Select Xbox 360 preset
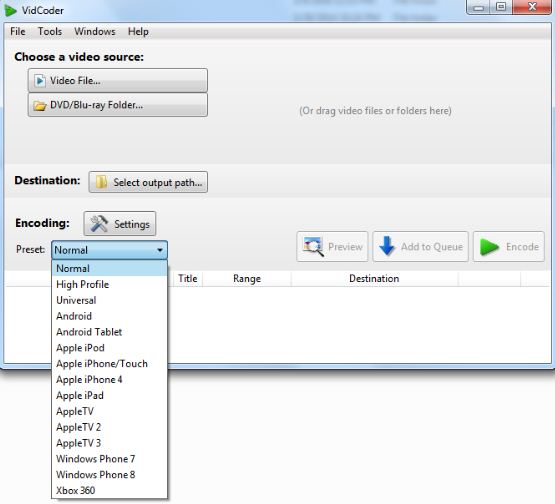 tap(110, 491)
